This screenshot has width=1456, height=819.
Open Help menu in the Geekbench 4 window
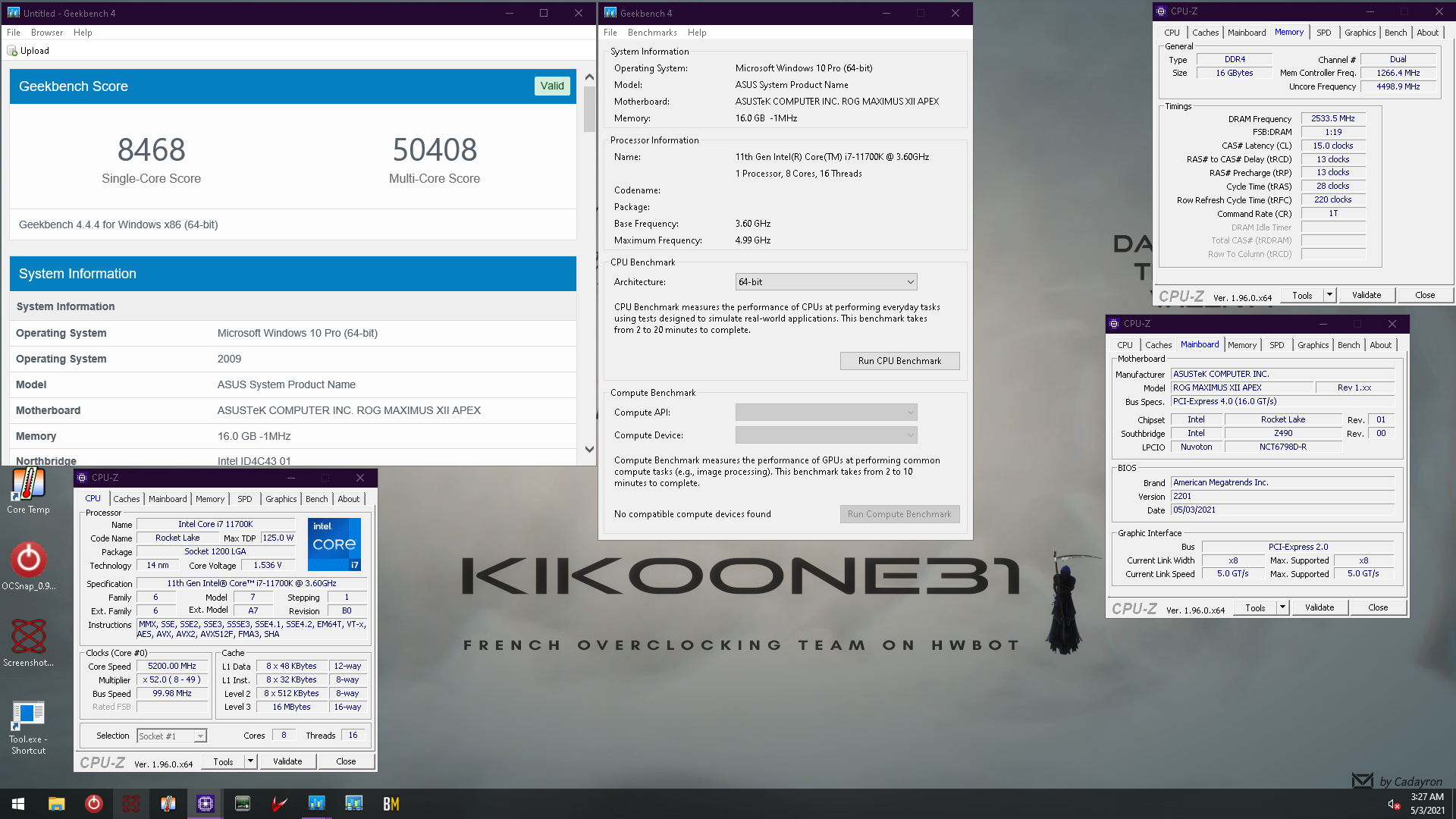pyautogui.click(x=697, y=33)
